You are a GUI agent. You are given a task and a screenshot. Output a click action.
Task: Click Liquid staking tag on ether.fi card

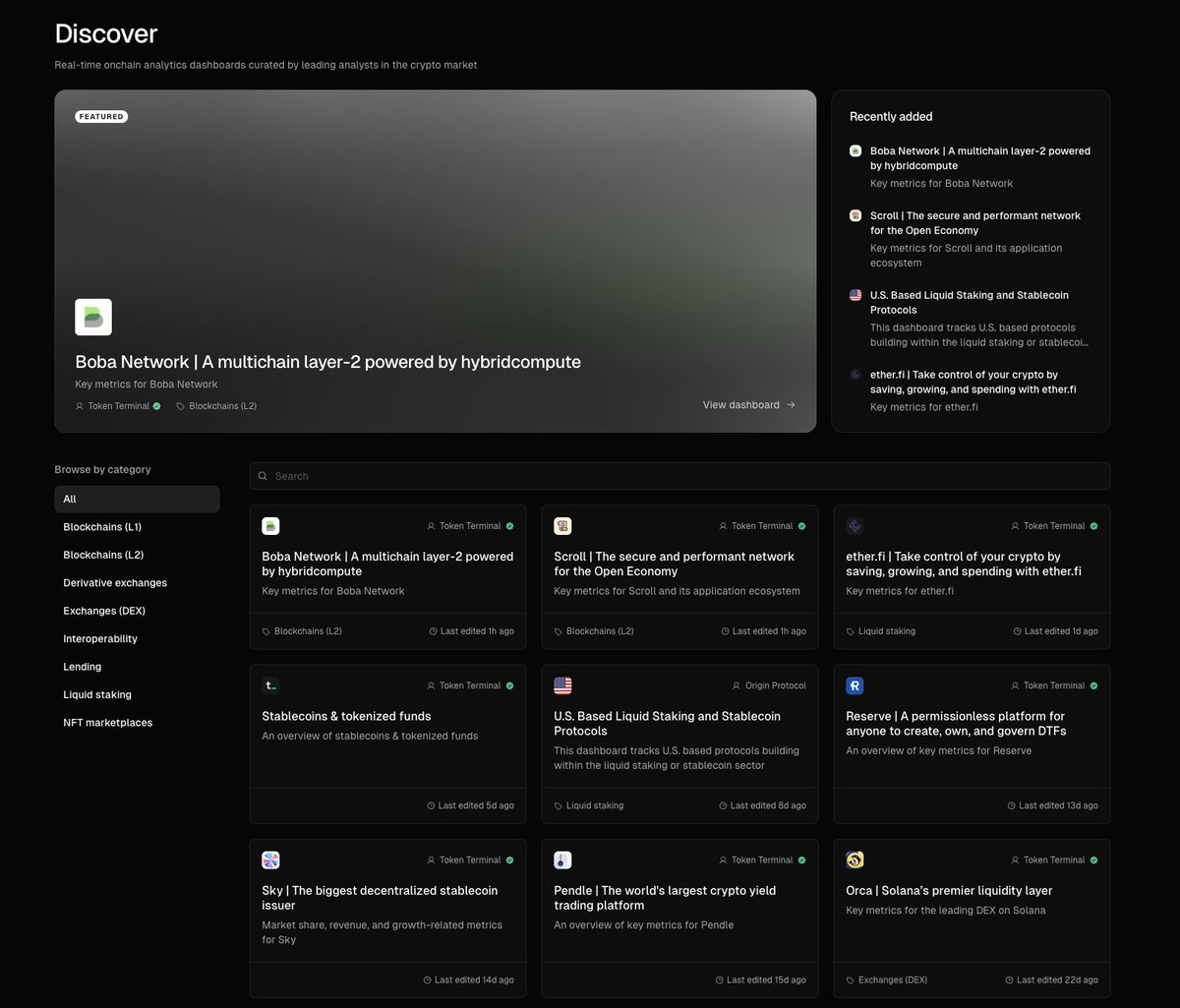pos(887,631)
